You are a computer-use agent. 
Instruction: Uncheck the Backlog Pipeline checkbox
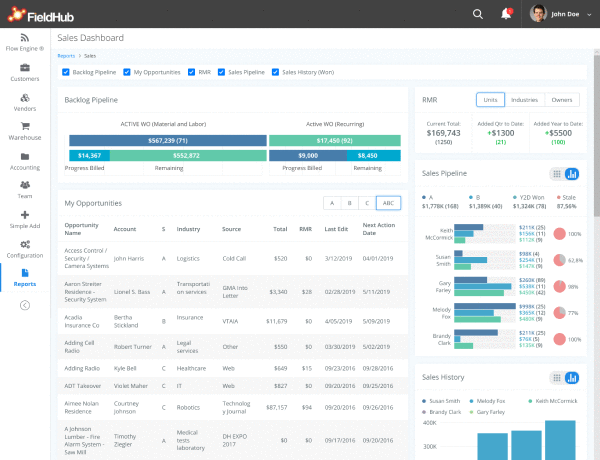66,72
